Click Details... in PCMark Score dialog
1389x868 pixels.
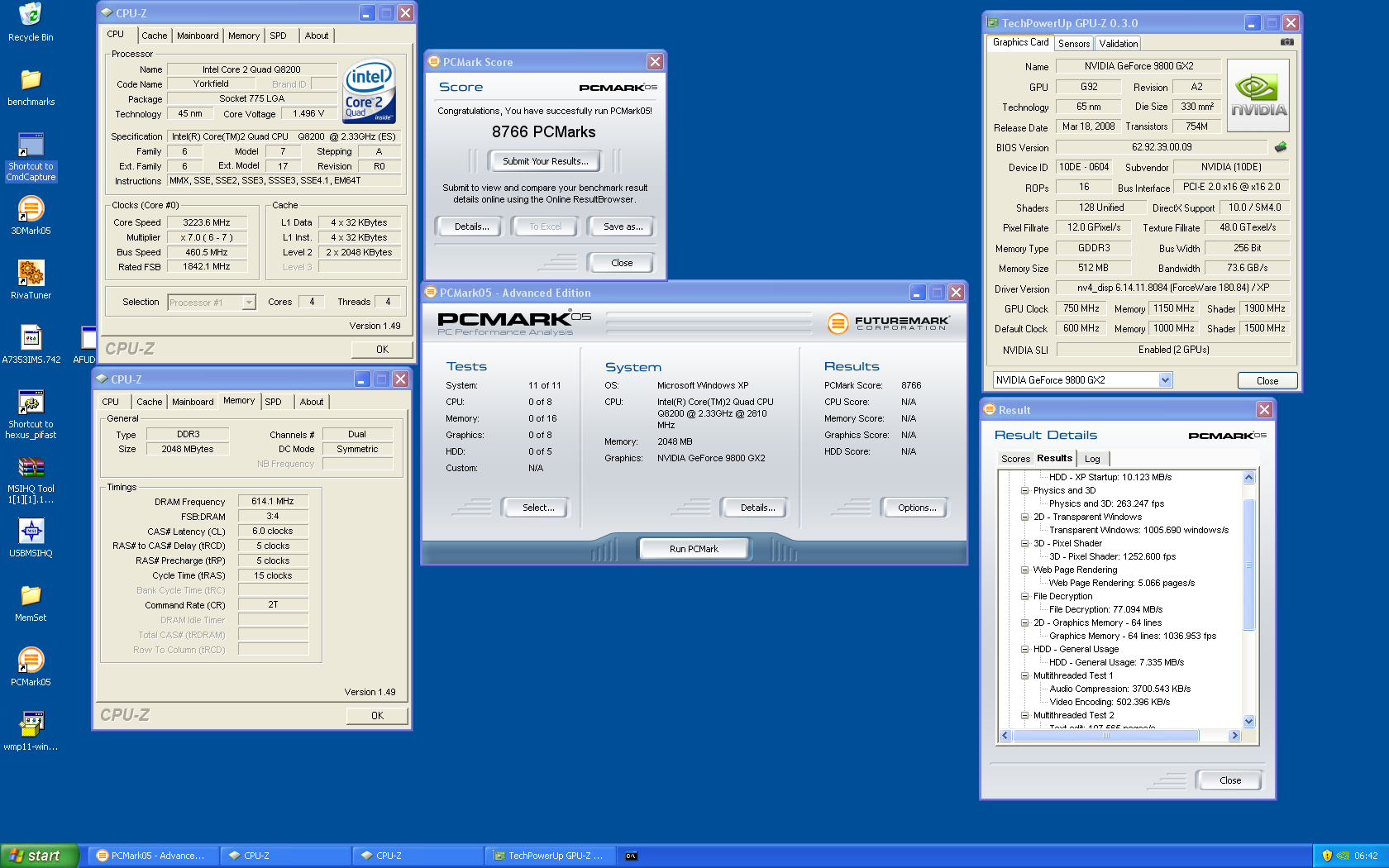point(471,227)
